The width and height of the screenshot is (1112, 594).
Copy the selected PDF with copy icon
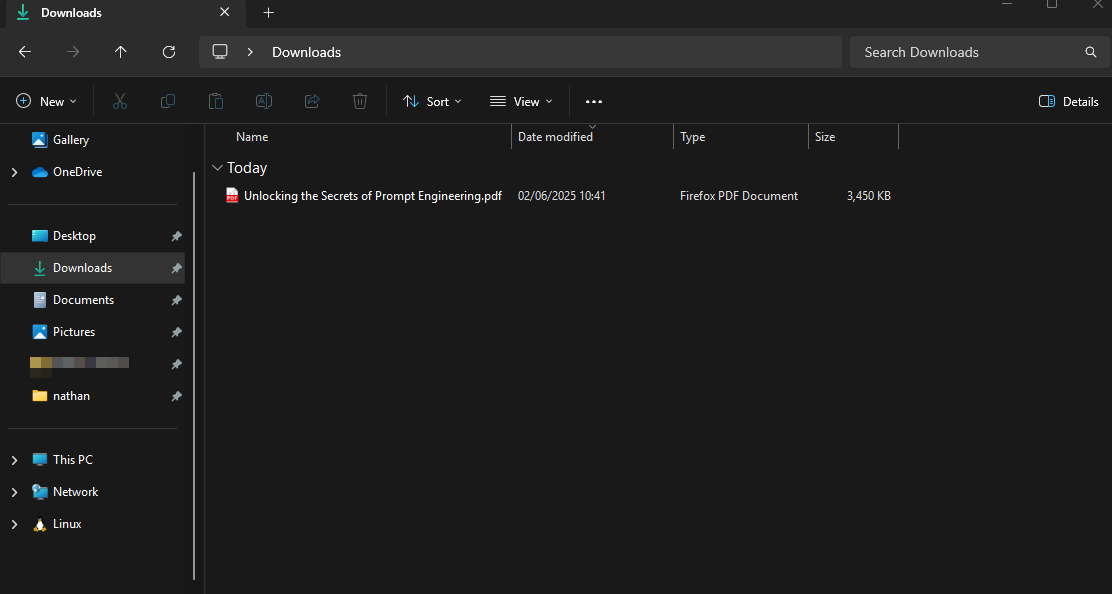click(168, 101)
